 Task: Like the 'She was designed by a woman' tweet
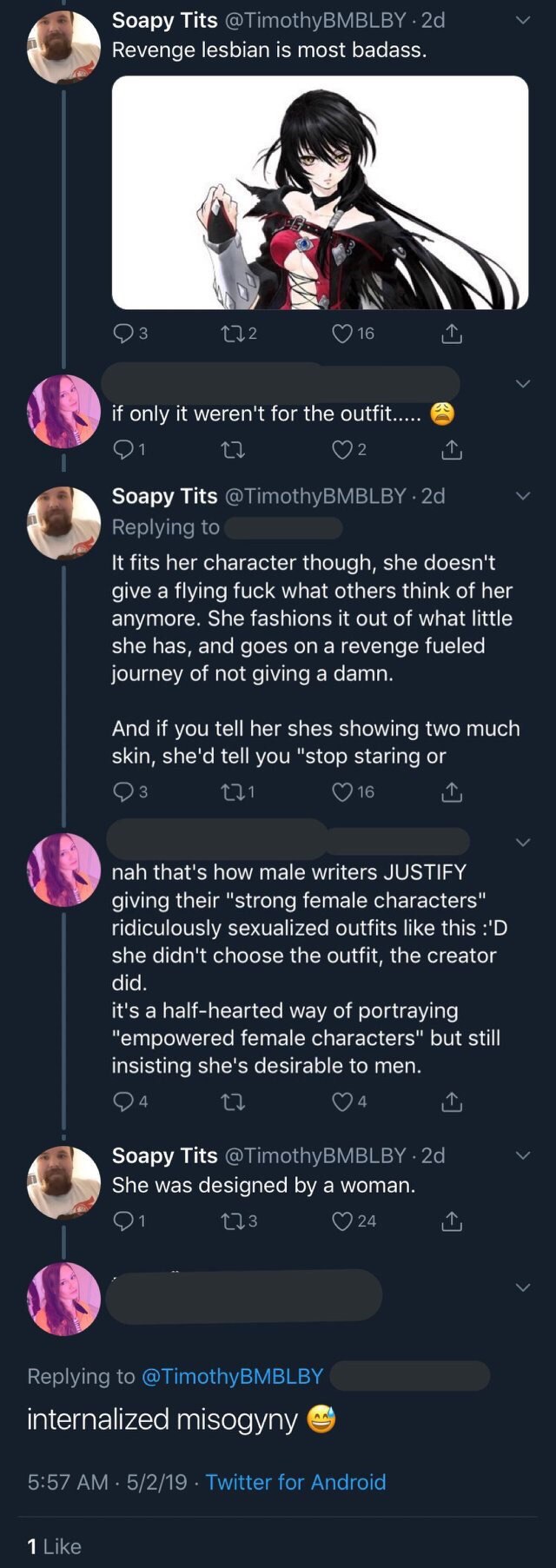click(x=343, y=1221)
